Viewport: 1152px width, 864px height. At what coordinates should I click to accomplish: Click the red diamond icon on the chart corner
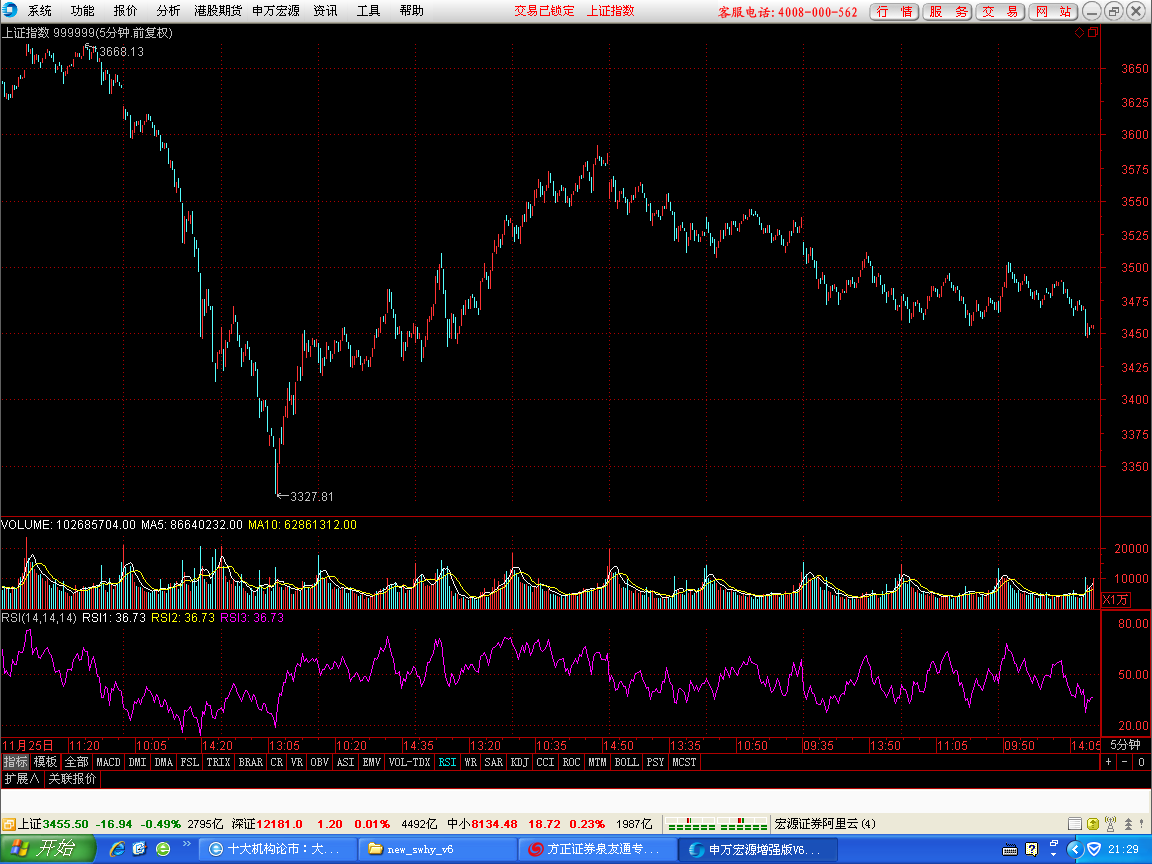(1079, 32)
